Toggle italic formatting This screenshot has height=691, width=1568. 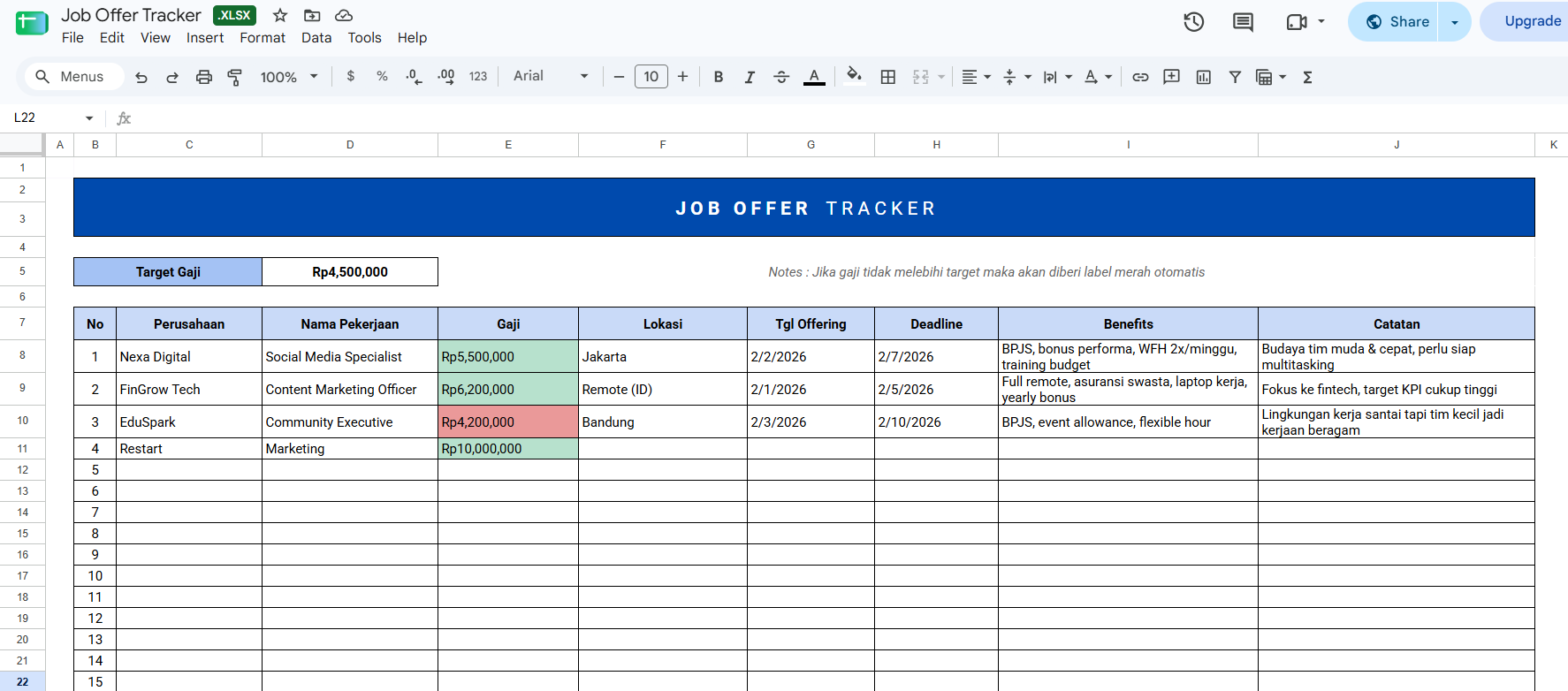(750, 77)
